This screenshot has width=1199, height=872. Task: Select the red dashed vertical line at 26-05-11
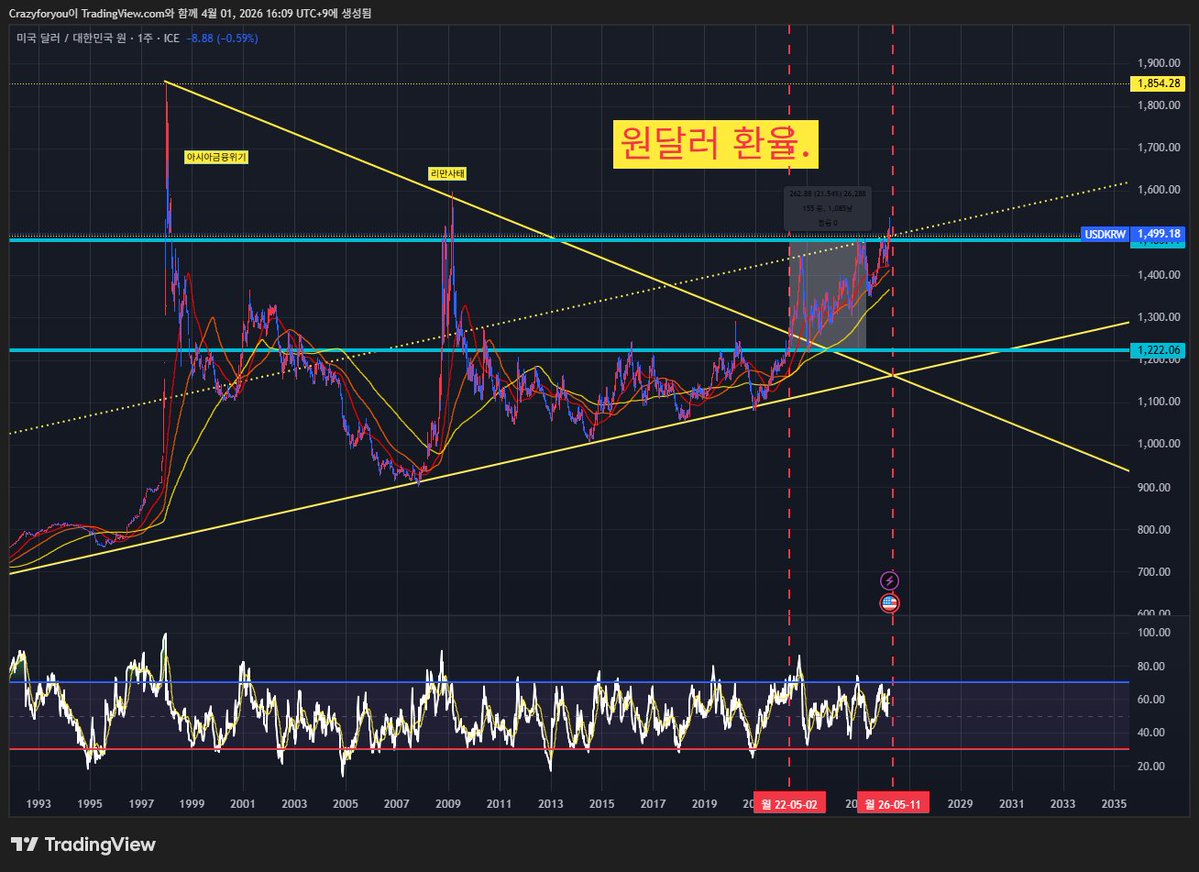coord(892,409)
